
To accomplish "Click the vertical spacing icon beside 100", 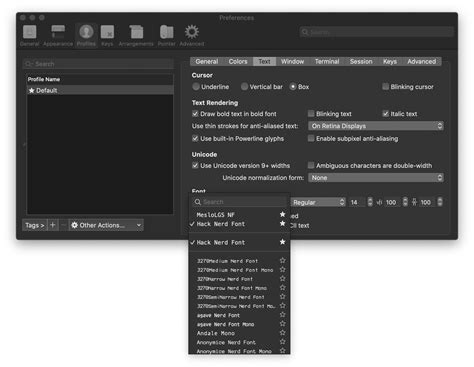I will [x=414, y=202].
